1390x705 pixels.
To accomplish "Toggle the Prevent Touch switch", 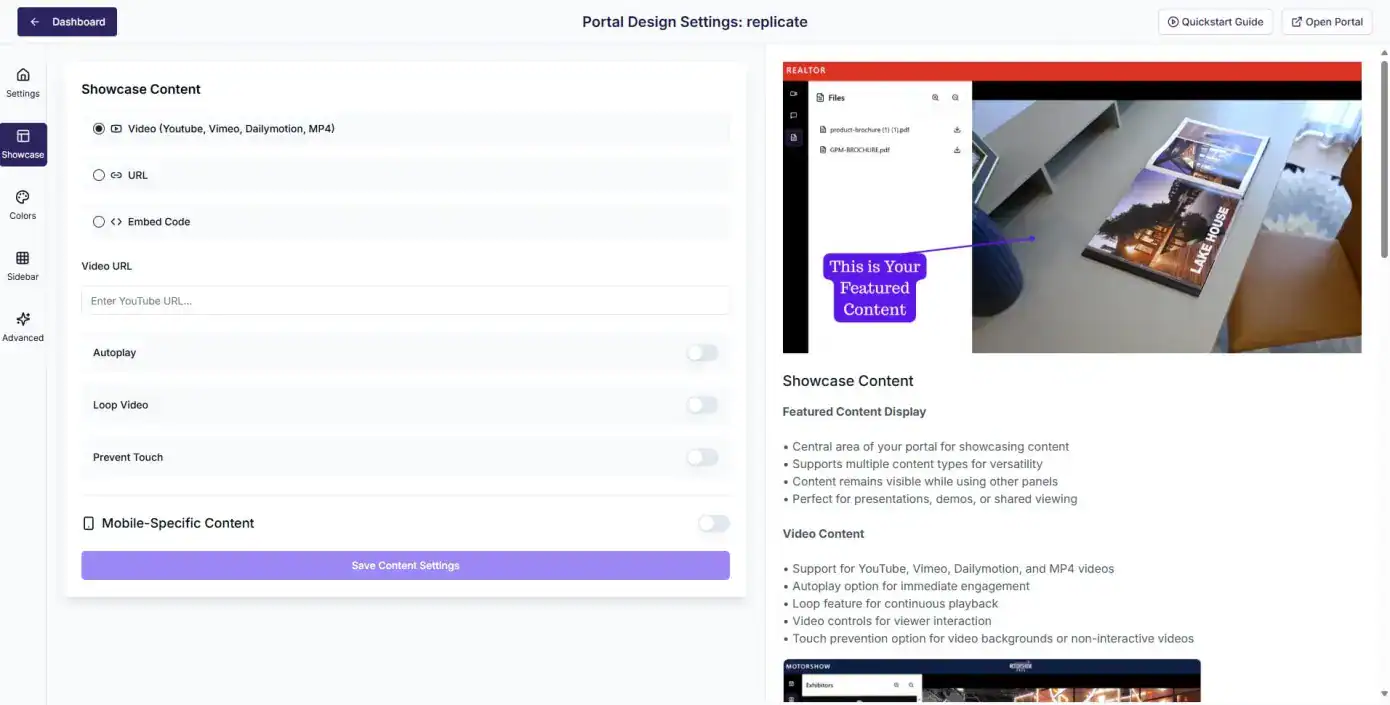I will pyautogui.click(x=702, y=457).
